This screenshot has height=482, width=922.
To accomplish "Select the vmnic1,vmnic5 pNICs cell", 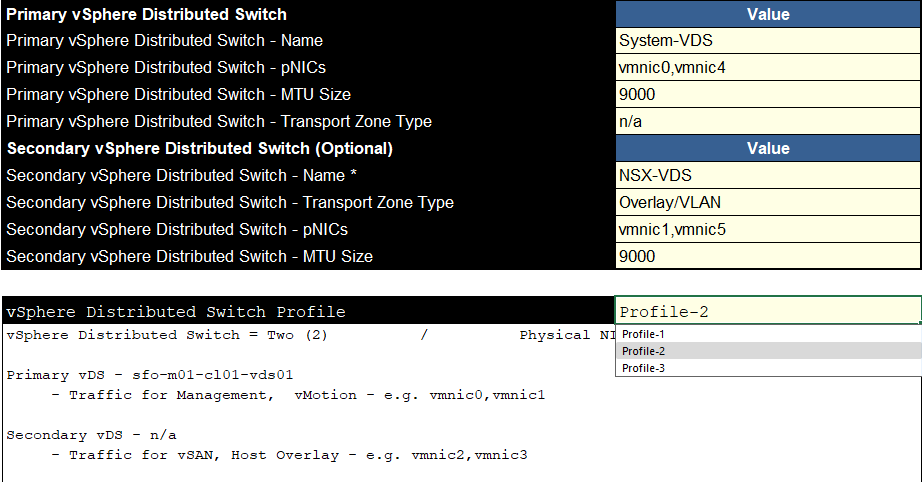I will pyautogui.click(x=768, y=229).
